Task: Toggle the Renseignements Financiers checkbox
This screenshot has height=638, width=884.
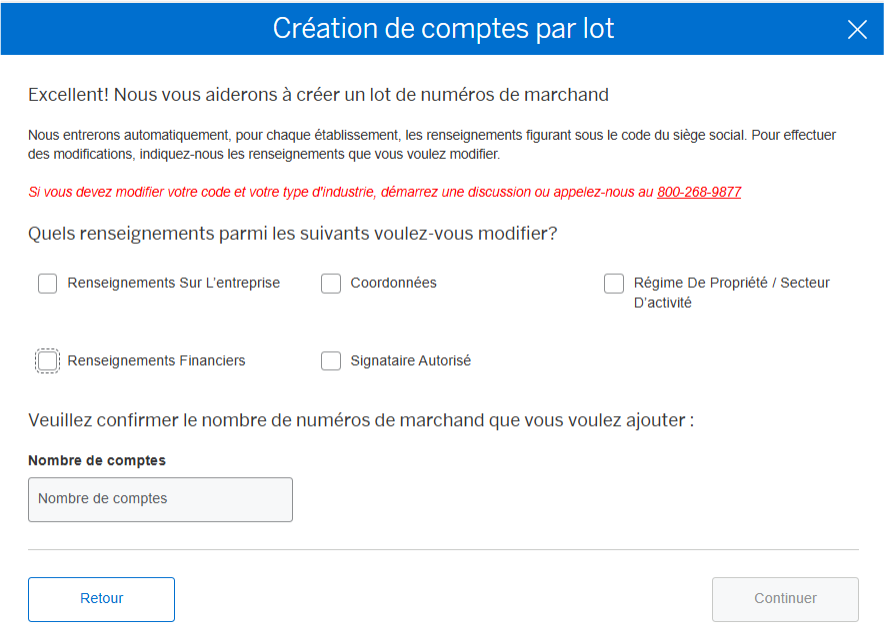Action: point(48,361)
